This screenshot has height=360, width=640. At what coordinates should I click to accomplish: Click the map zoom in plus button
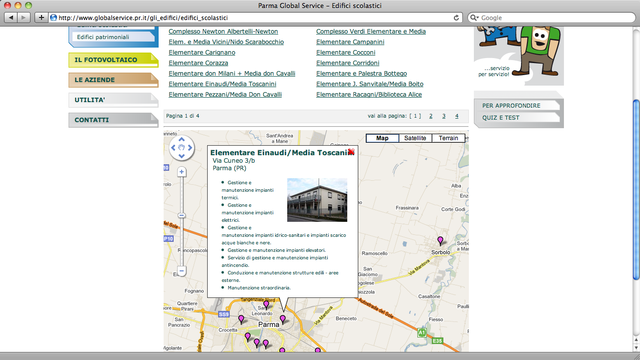pyautogui.click(x=182, y=172)
